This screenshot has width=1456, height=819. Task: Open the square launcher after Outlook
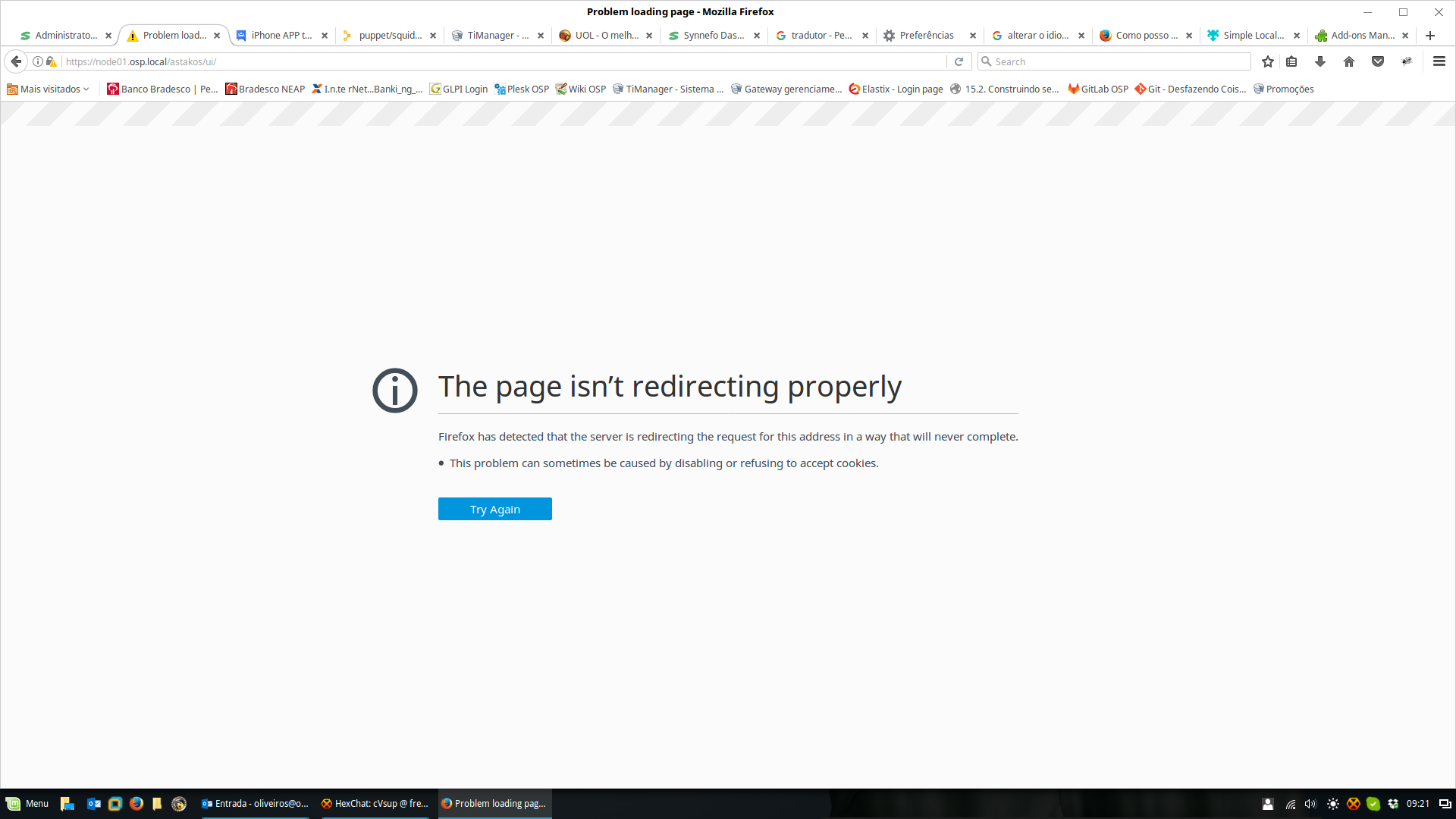pyautogui.click(x=115, y=804)
